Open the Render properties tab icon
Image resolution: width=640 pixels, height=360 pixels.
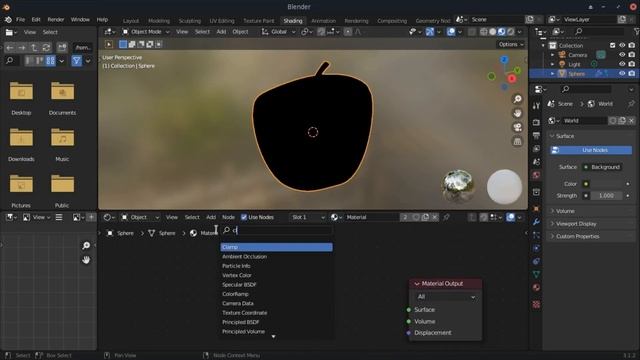[536, 122]
